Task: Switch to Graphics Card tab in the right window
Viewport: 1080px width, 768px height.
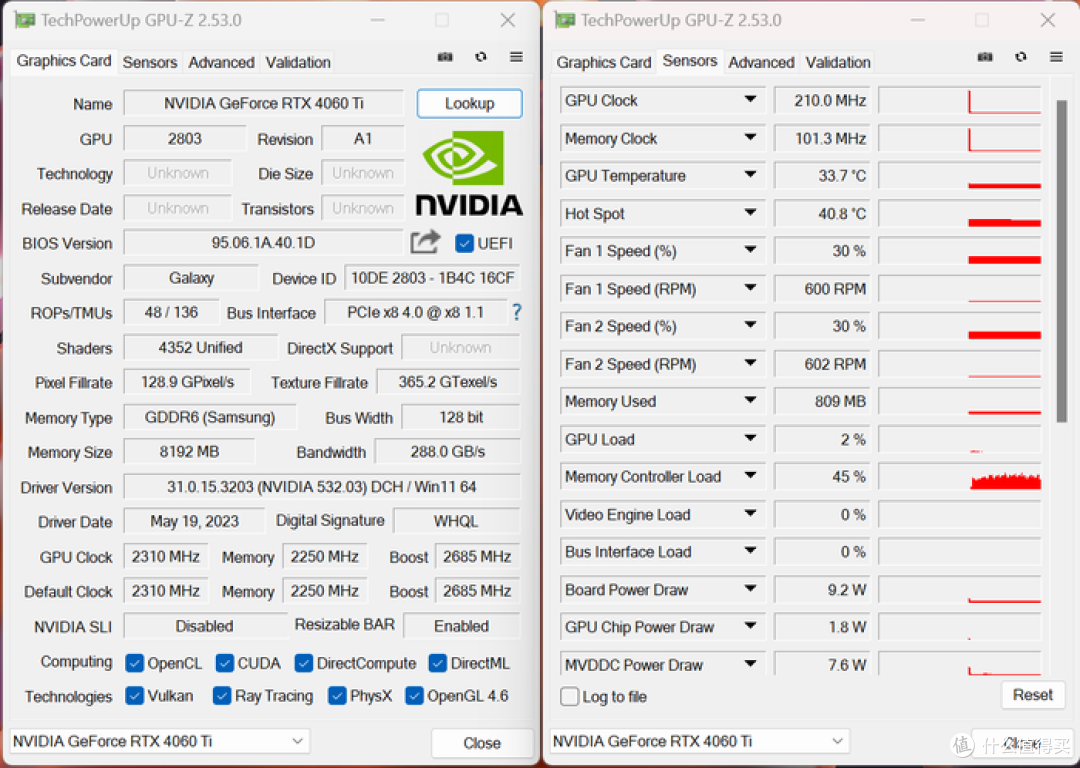Action: pyautogui.click(x=603, y=62)
